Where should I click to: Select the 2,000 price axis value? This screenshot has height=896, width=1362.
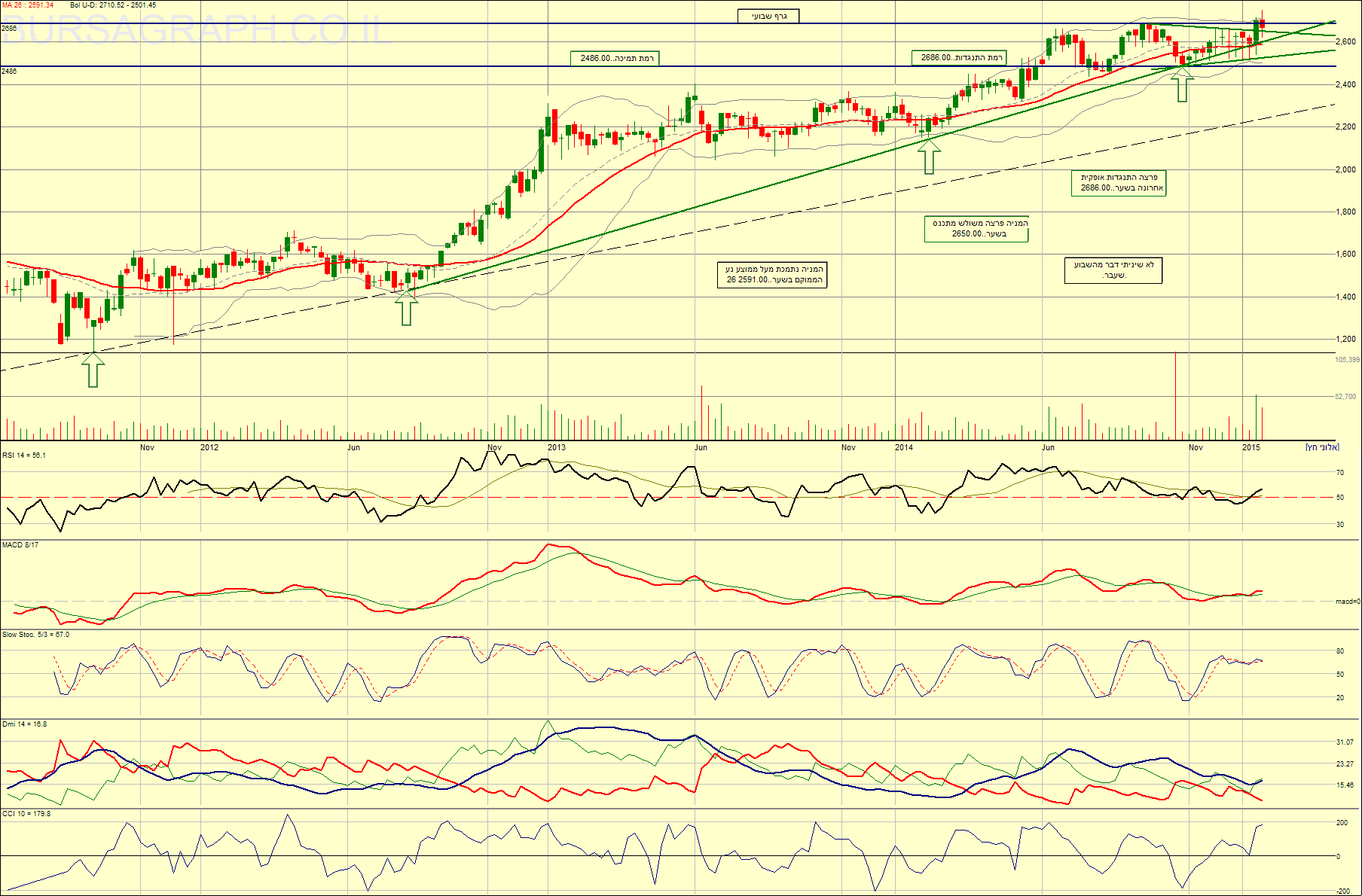[1345, 170]
